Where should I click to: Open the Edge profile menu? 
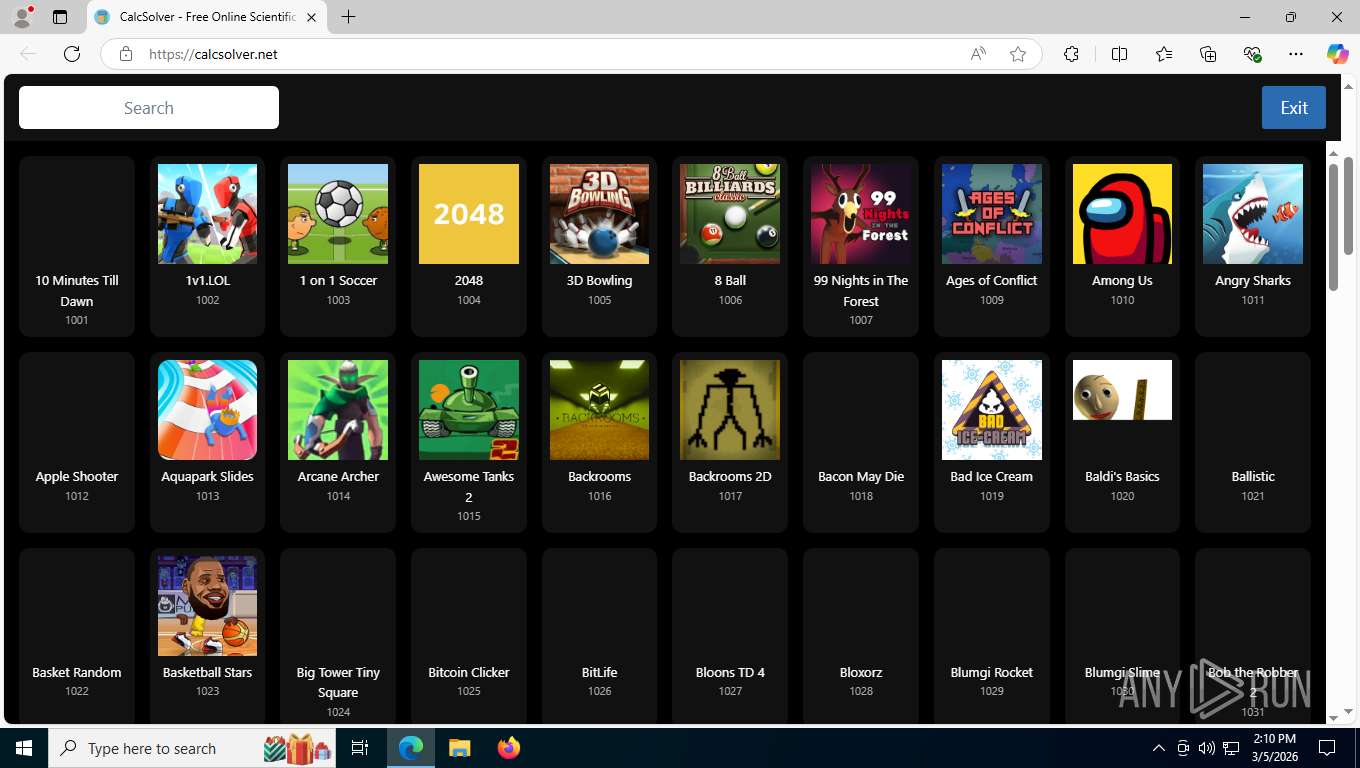pos(22,17)
